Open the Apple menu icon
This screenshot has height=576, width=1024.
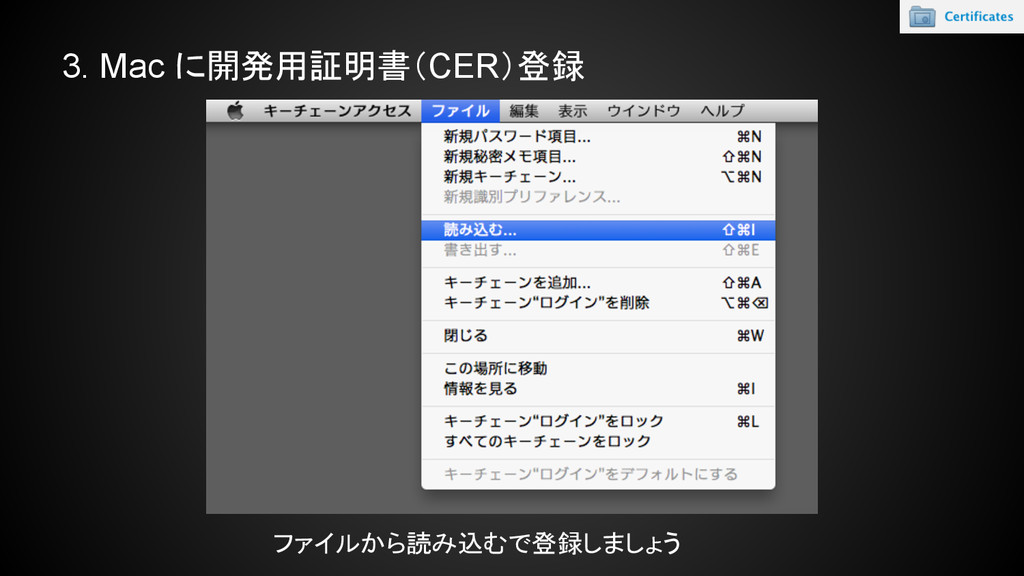235,111
